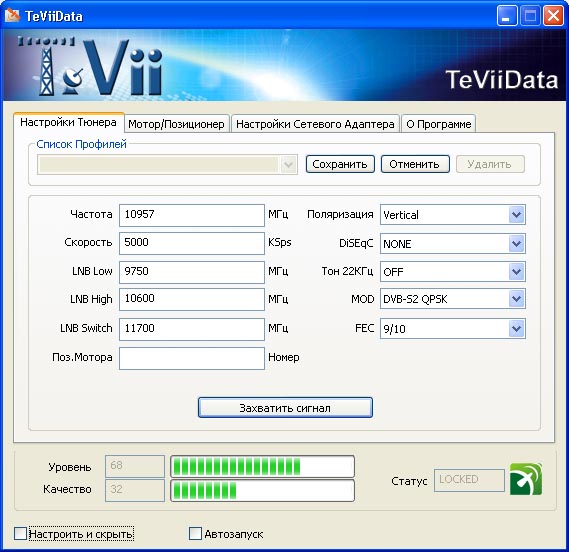The height and width of the screenshot is (552, 569).
Task: Open the Настройки Сетевого Адаптера tab
Action: tap(315, 124)
